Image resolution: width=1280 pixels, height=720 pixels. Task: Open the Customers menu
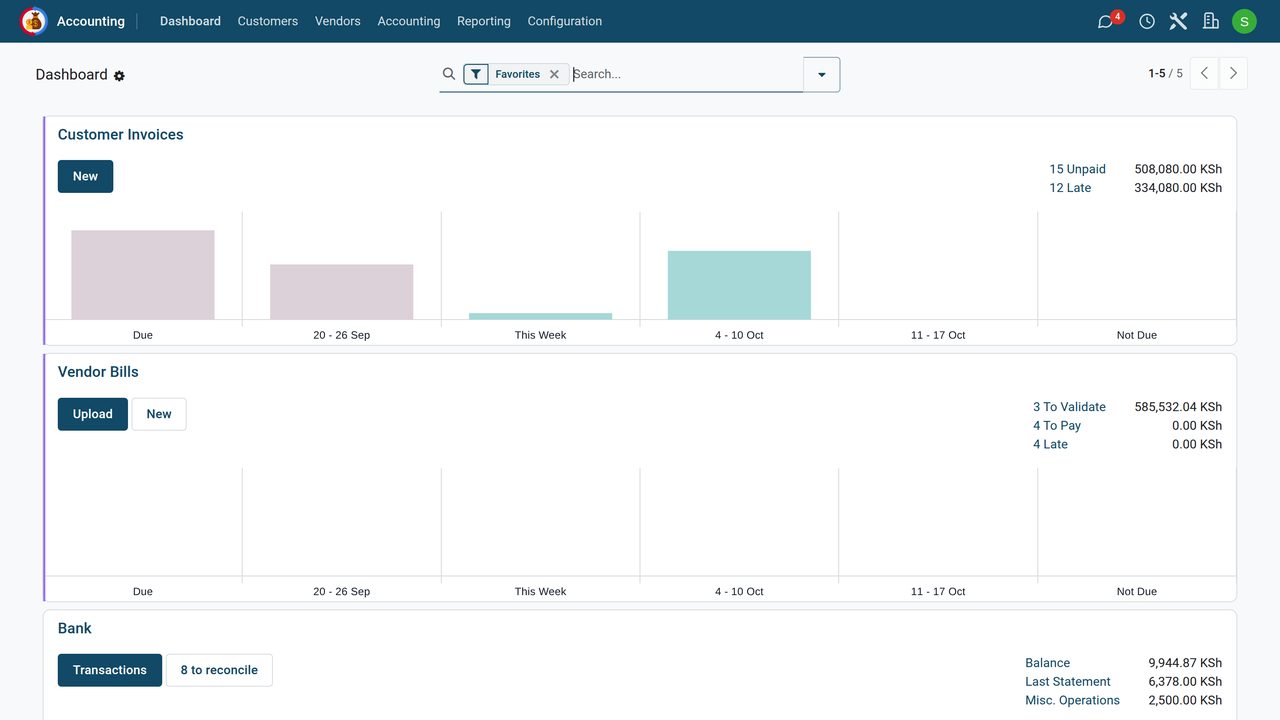268,21
